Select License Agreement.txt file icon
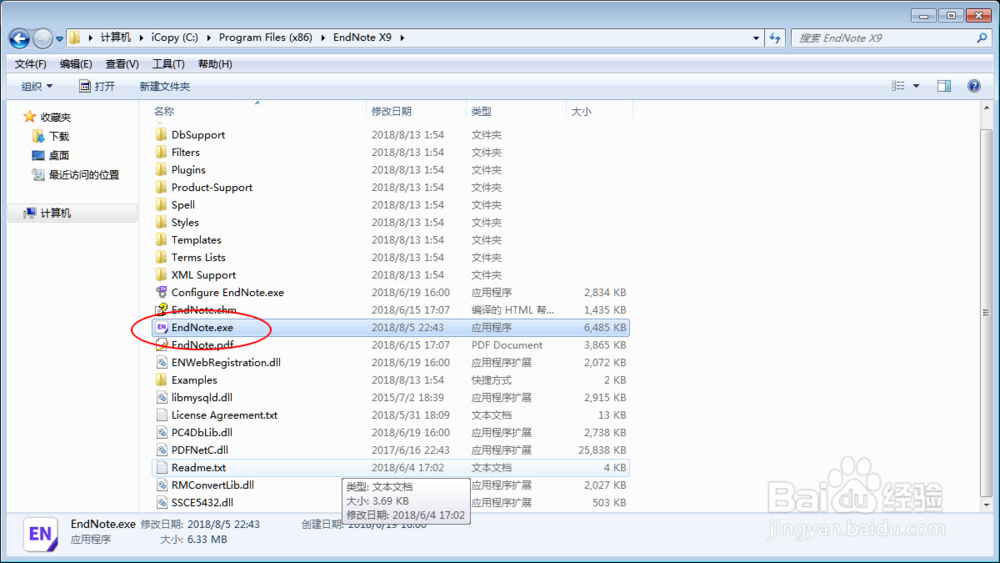1000x563 pixels. (x=161, y=415)
